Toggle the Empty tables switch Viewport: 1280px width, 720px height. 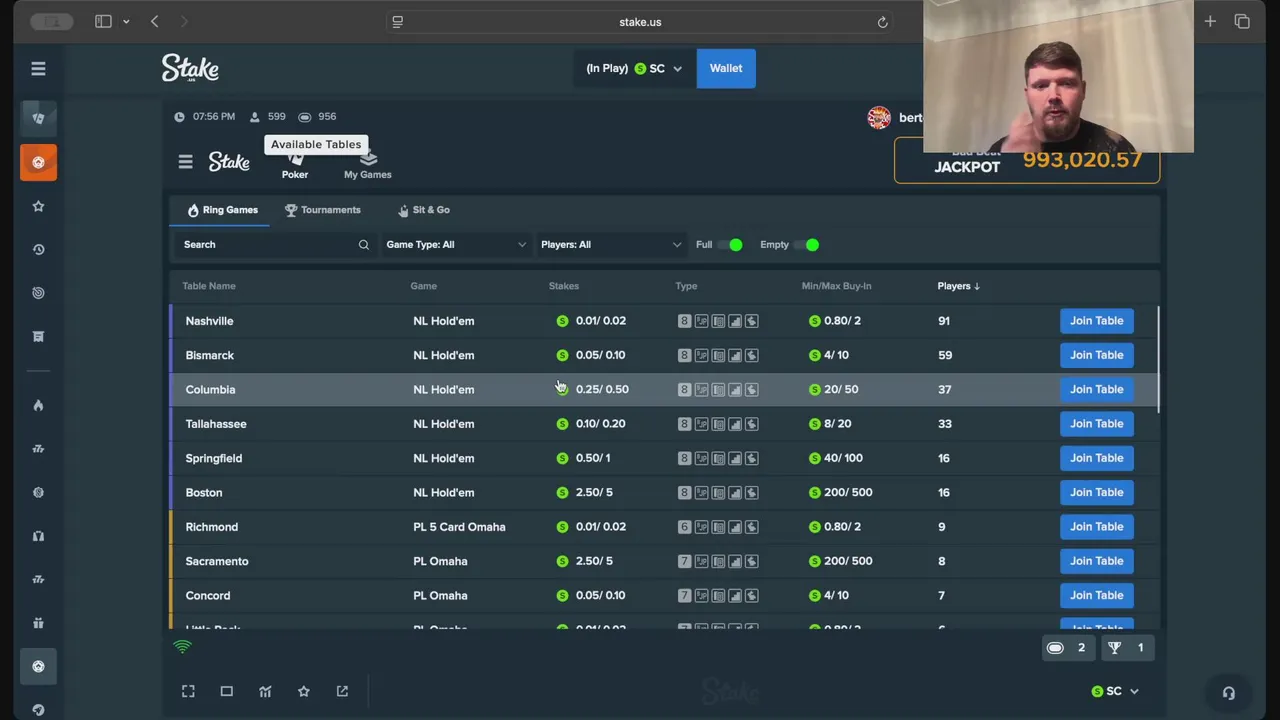click(x=806, y=245)
